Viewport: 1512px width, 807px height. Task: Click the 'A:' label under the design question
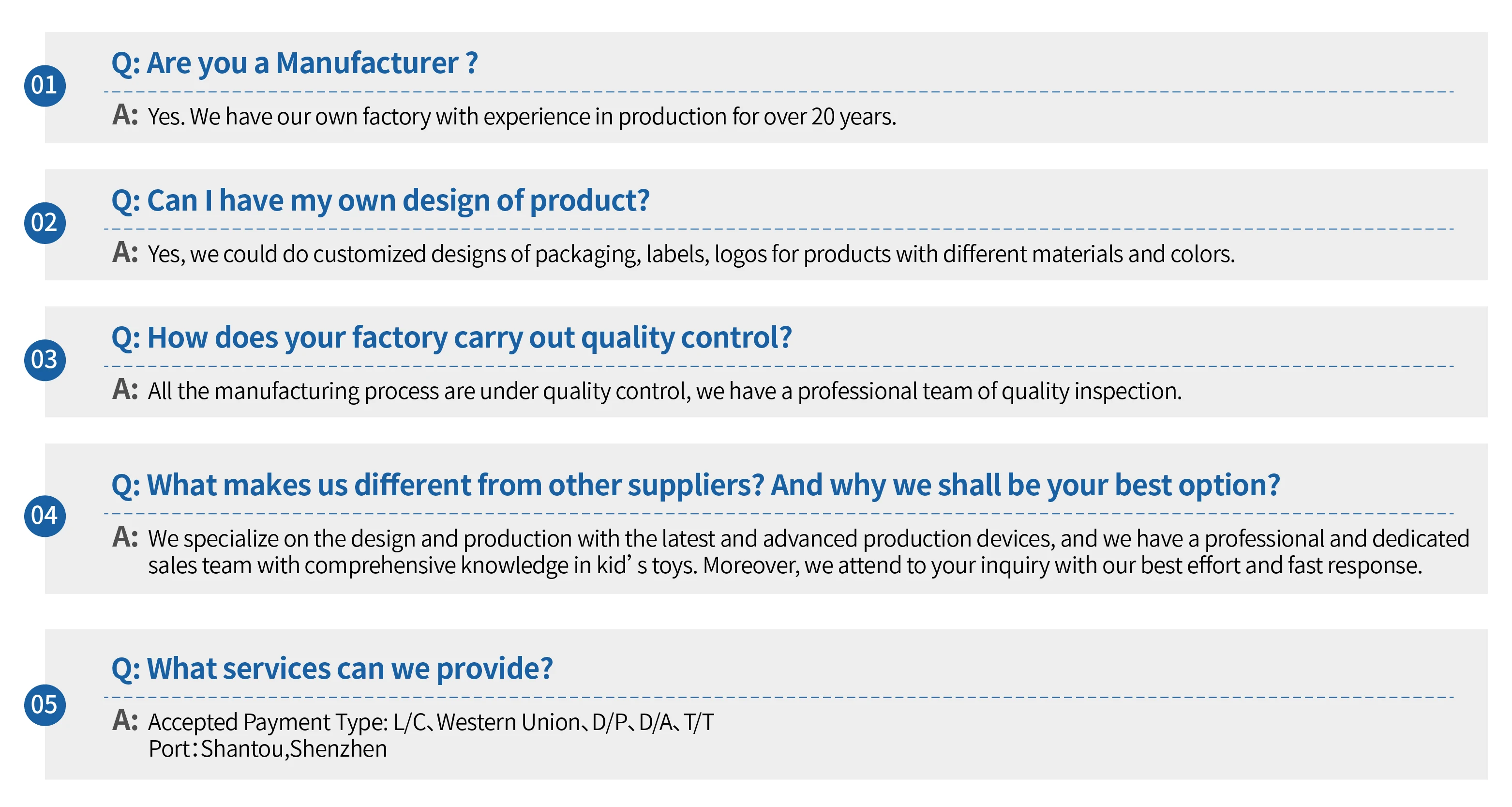click(125, 253)
